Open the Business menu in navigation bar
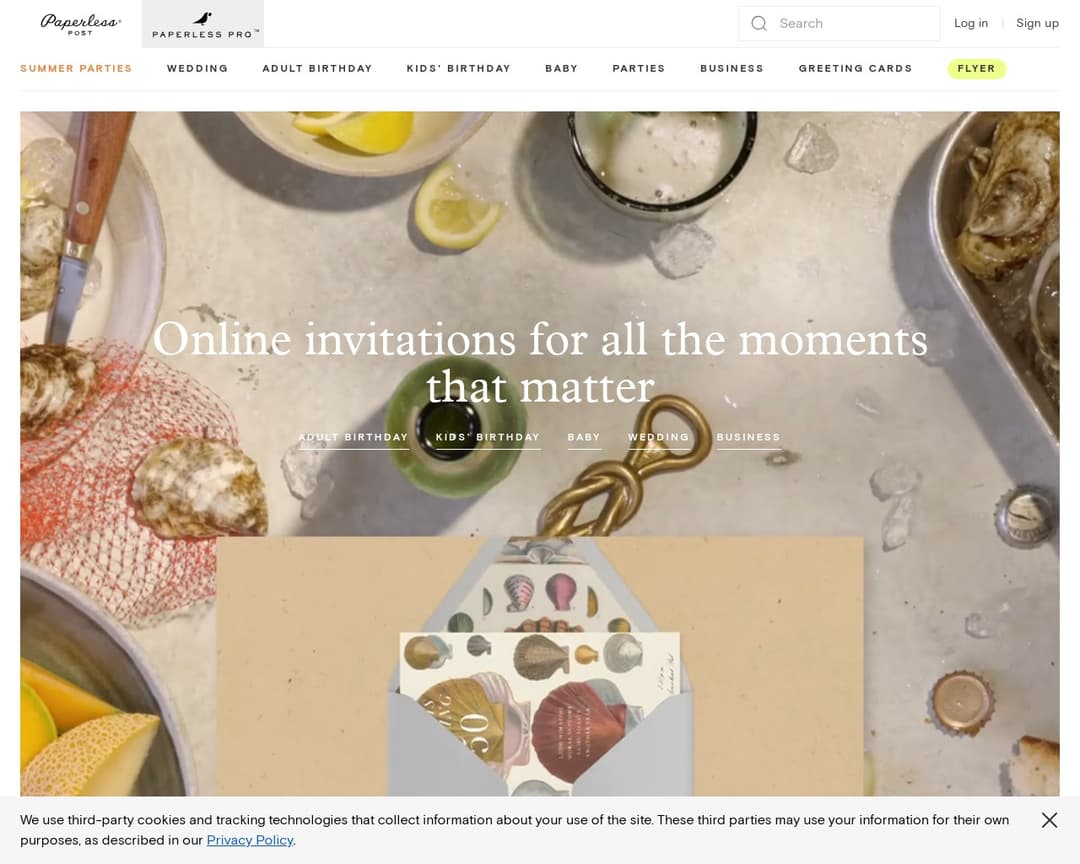 pyautogui.click(x=731, y=68)
